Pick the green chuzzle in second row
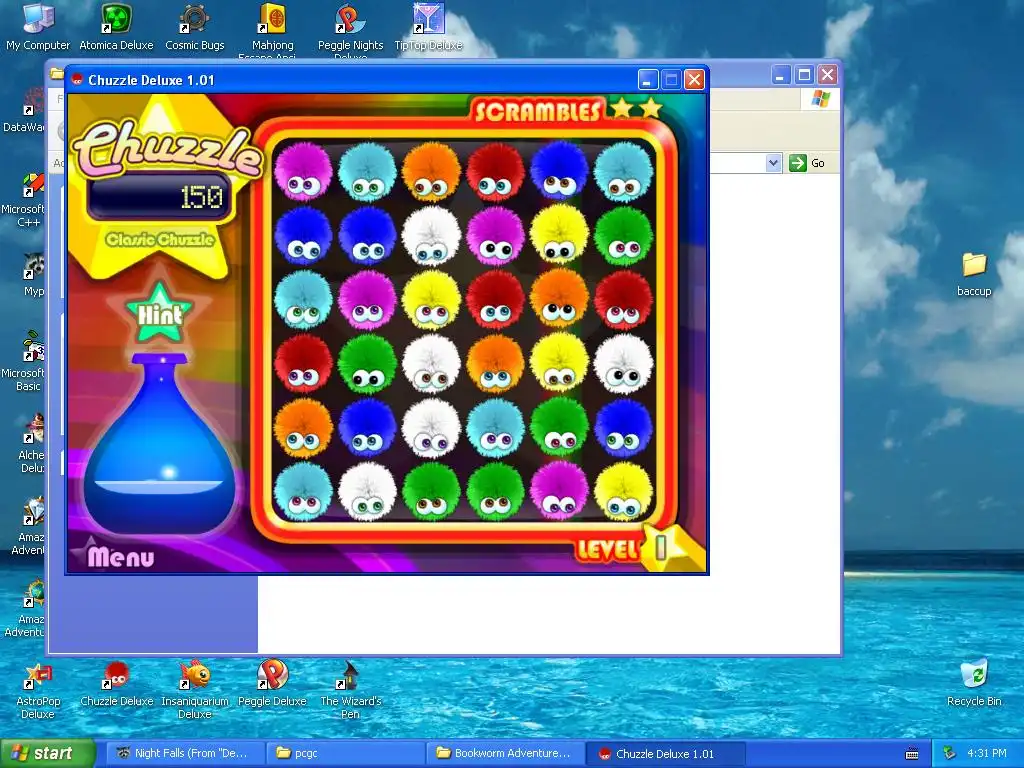 point(623,235)
